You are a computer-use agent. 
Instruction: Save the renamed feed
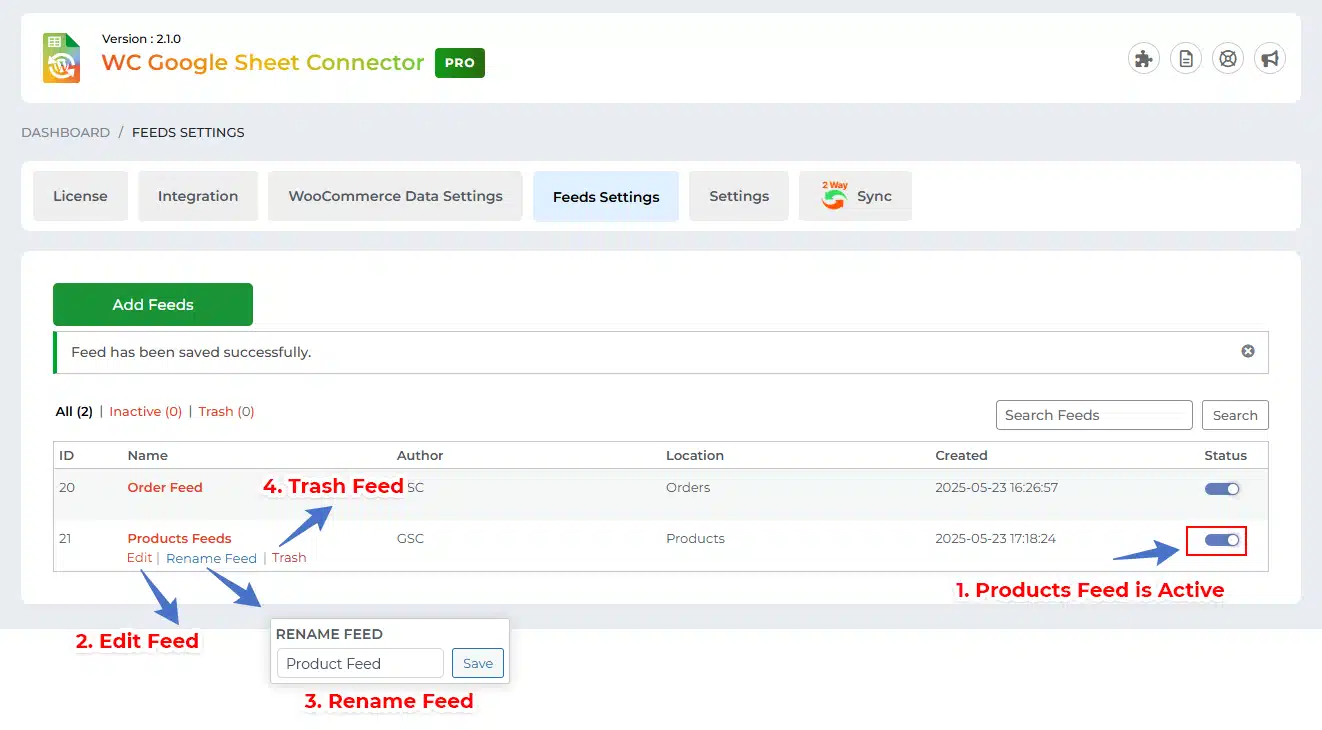(x=478, y=663)
